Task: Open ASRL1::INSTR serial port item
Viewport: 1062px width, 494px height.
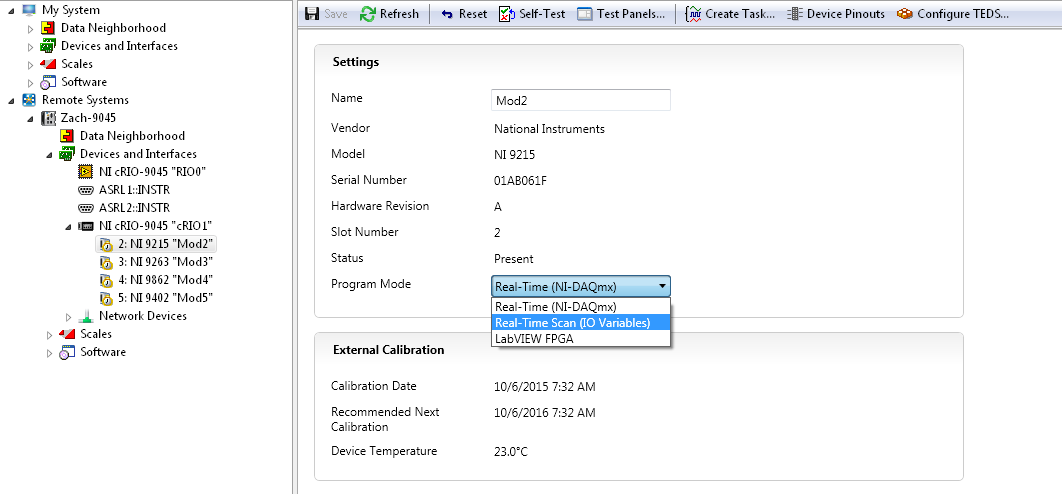Action: coord(141,190)
